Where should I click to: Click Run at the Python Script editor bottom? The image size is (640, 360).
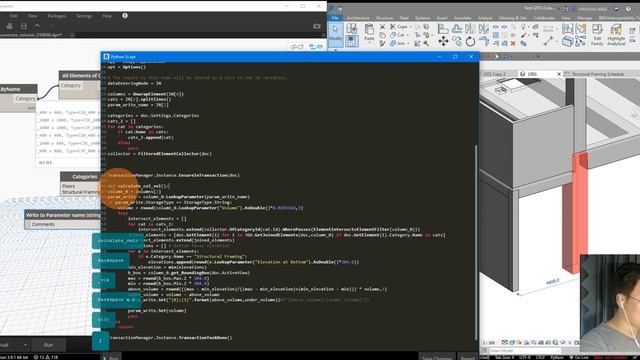click(111, 358)
